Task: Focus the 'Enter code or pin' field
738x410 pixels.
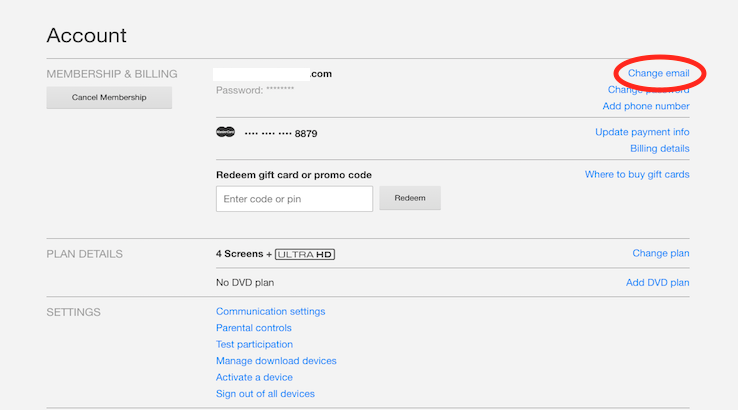Action: (294, 199)
